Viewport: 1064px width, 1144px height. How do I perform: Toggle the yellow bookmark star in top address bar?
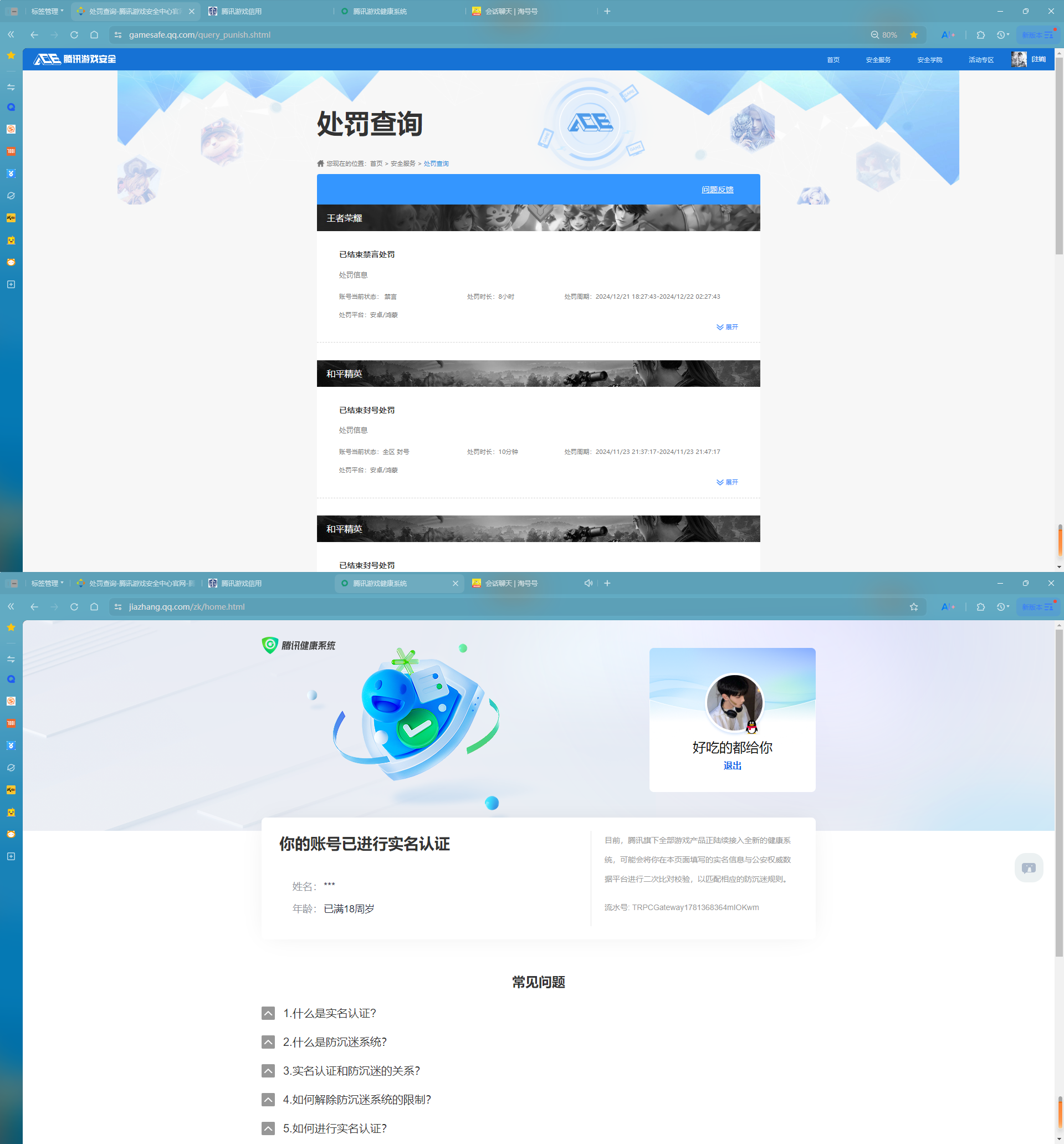[x=914, y=34]
